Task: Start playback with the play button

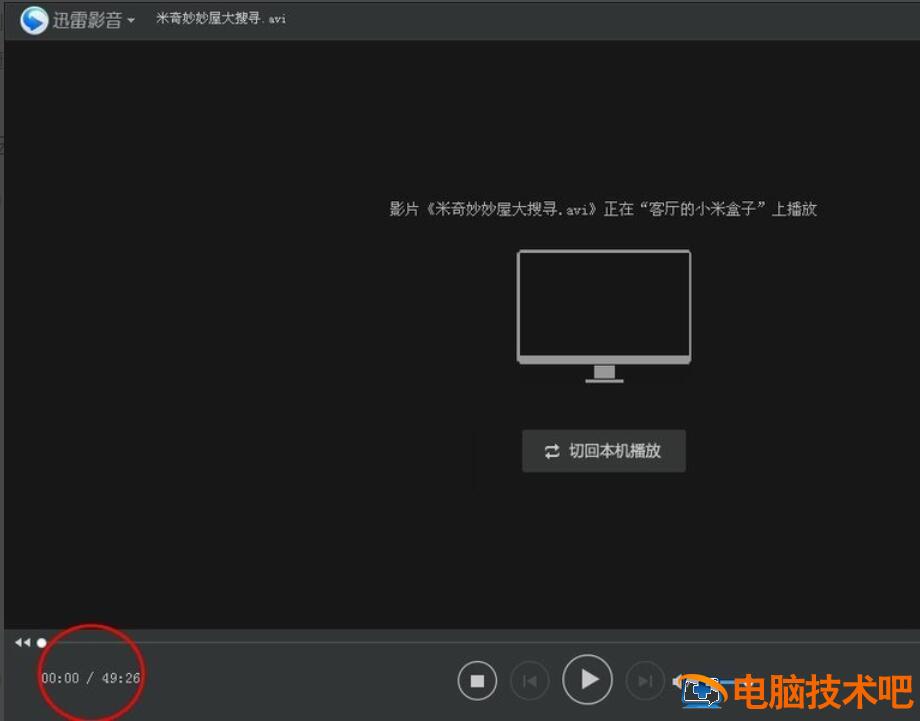Action: 587,679
